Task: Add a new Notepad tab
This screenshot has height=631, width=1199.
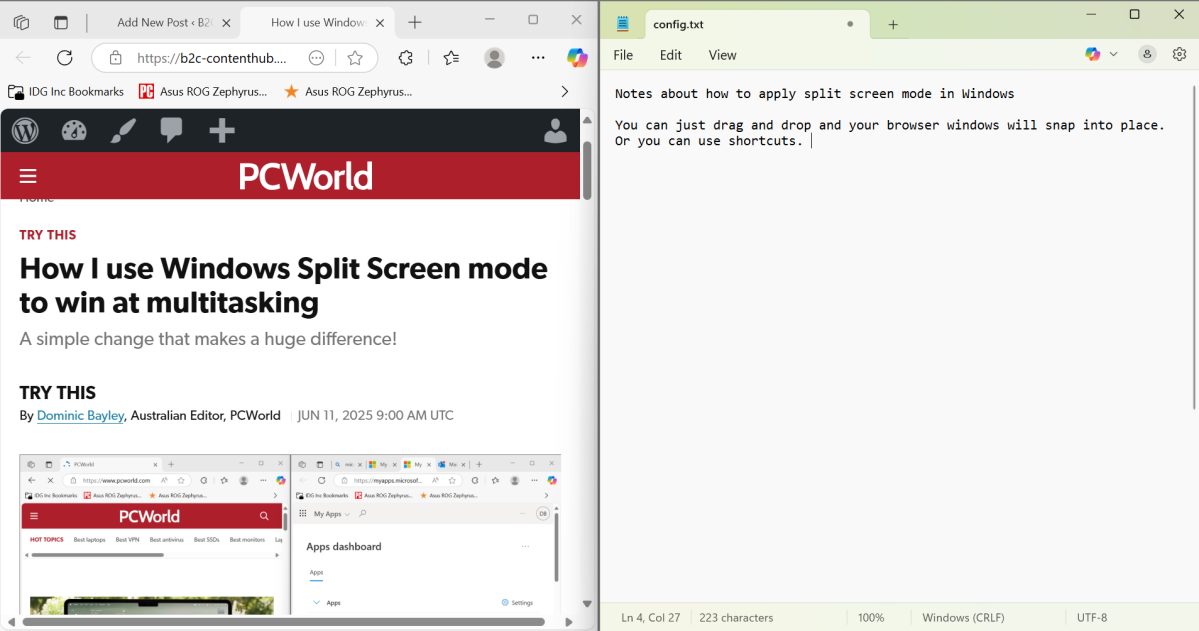Action: [x=893, y=24]
